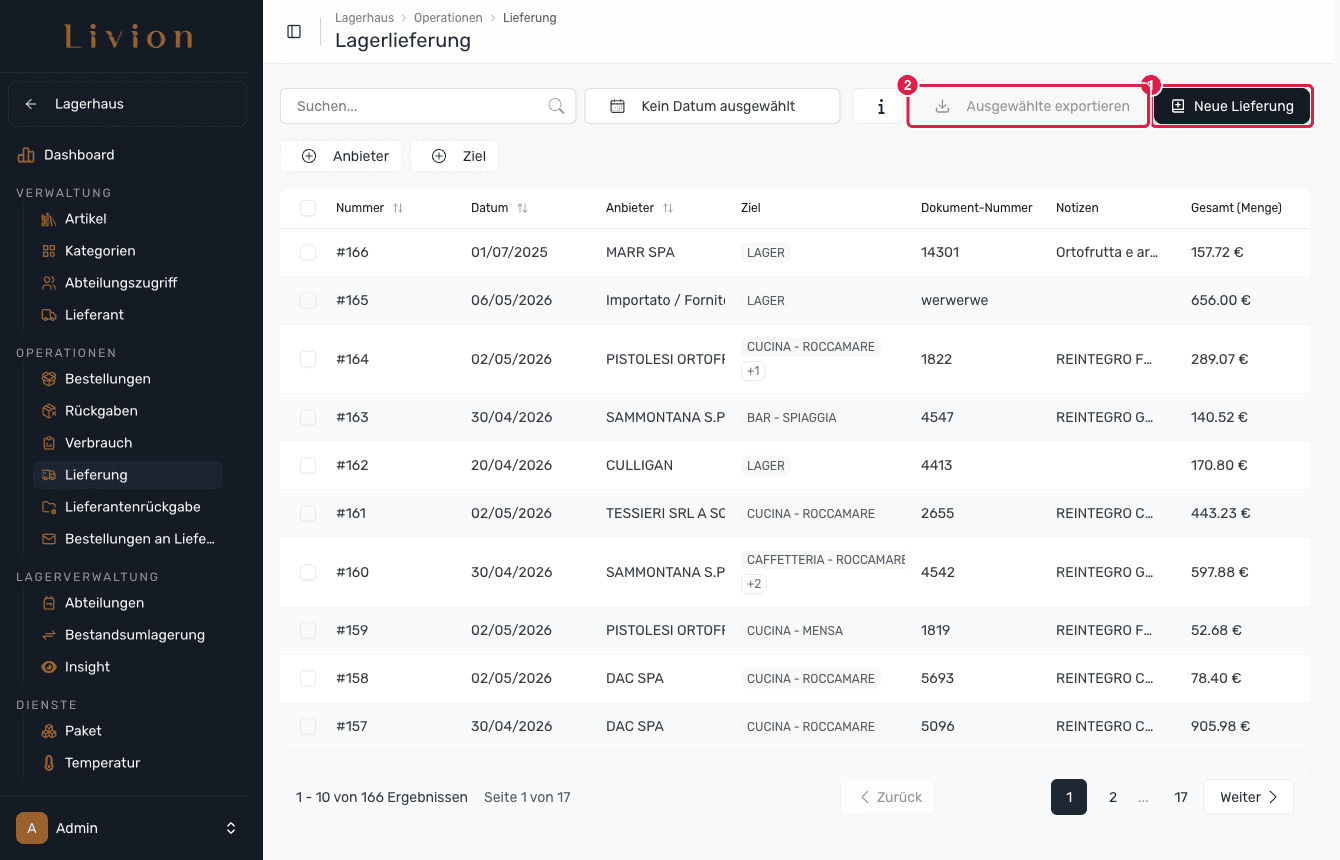Screen dimensions: 1340x860
Task: Check the row #162 checkbox
Action: [x=308, y=466]
